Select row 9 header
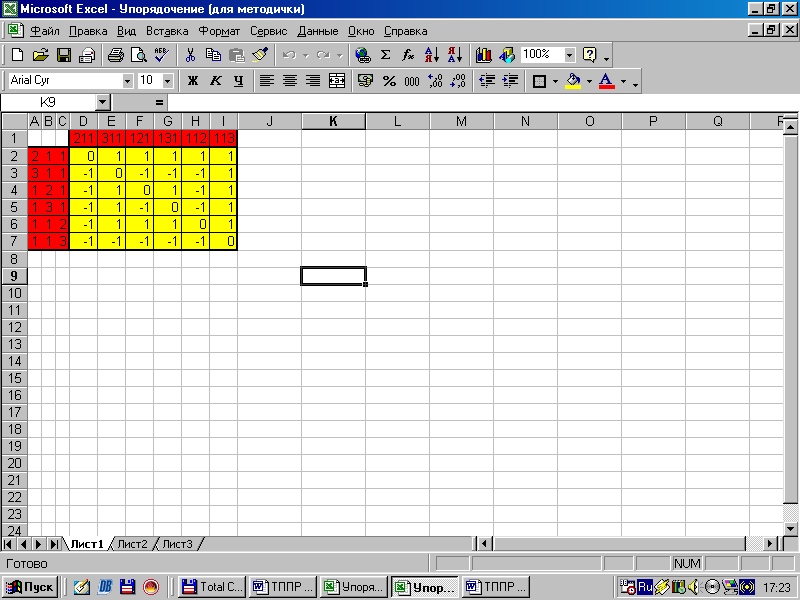Viewport: 800px width, 600px height. [x=14, y=276]
